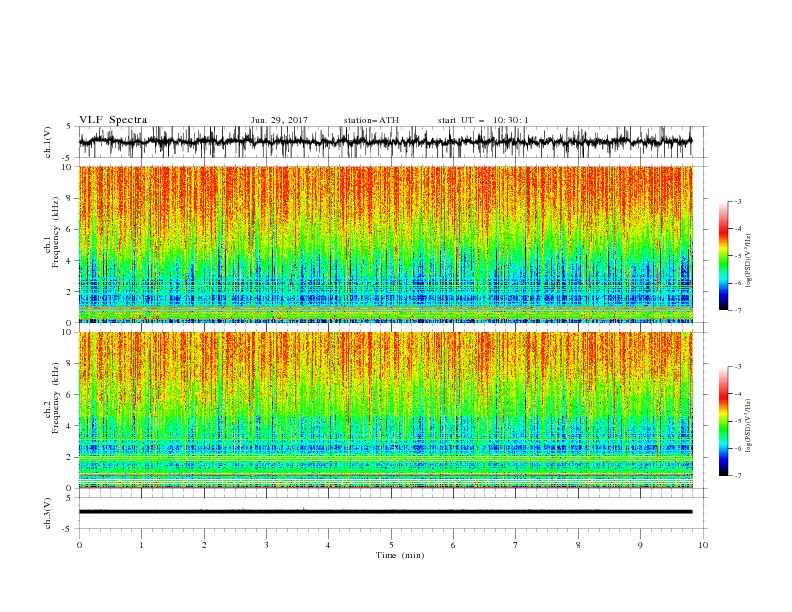The image size is (792, 612).
Task: Click the ch.1 color bar log(PSD) label
Action: (x=748, y=261)
